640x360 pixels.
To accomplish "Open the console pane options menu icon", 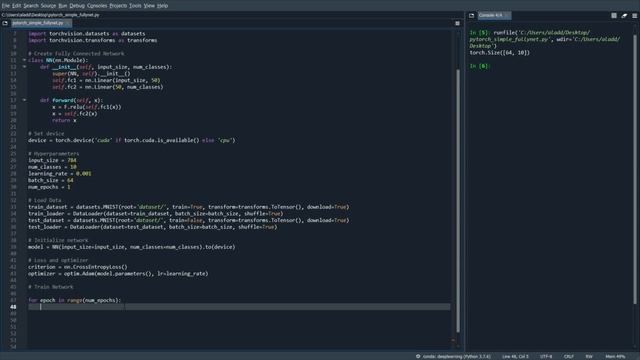I will point(634,16).
